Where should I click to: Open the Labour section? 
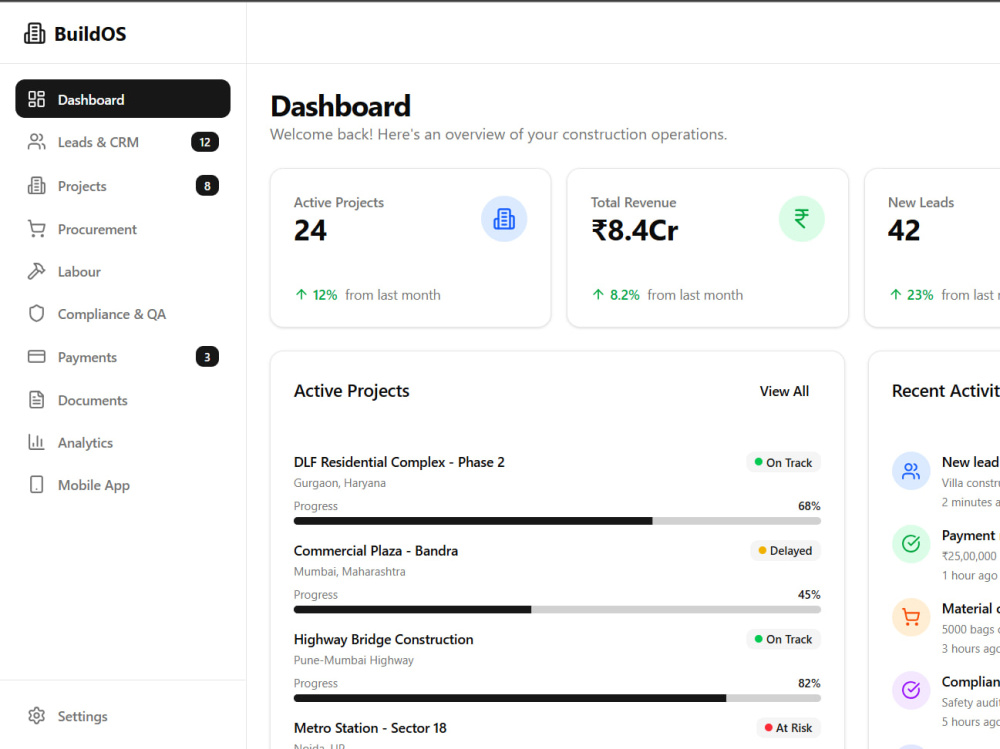122,271
